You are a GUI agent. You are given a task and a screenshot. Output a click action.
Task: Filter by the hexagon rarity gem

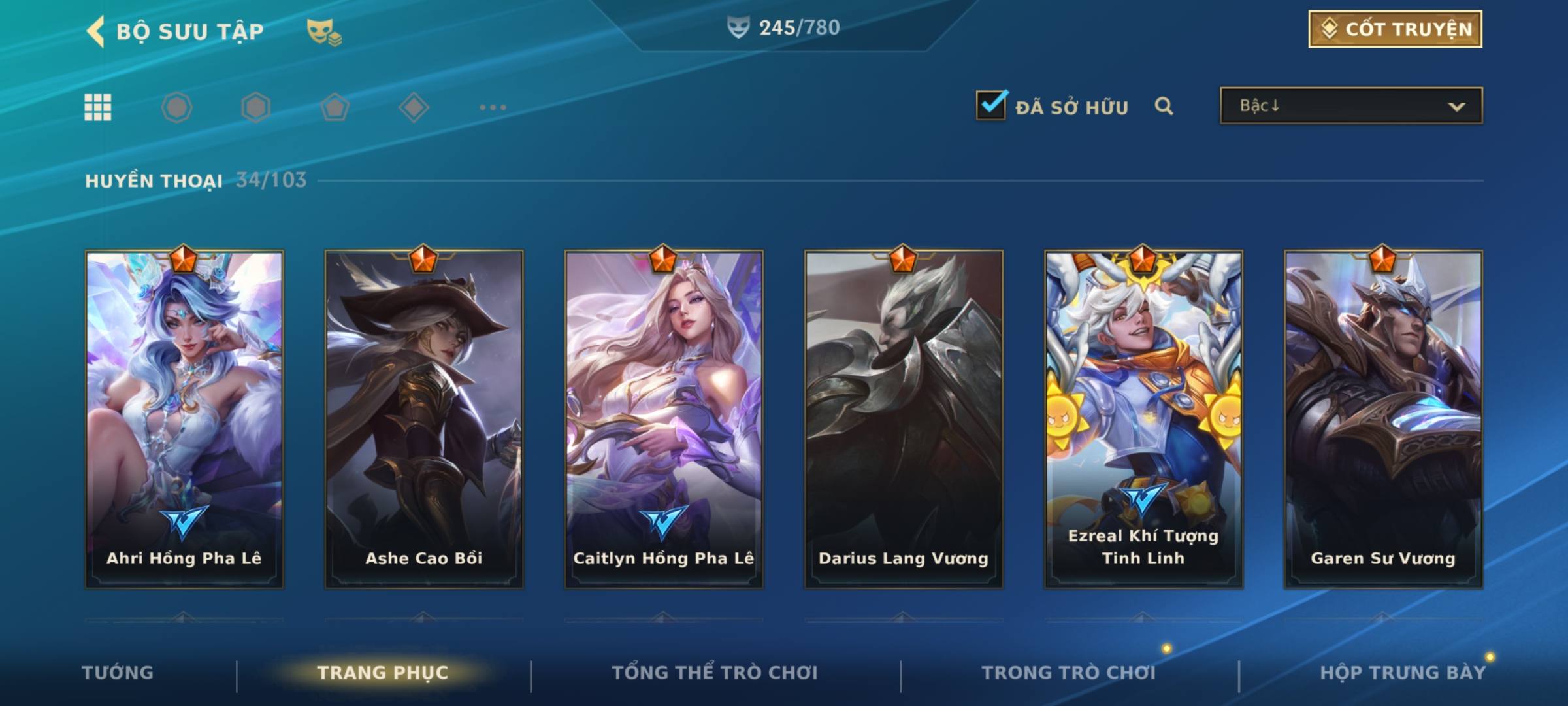255,107
